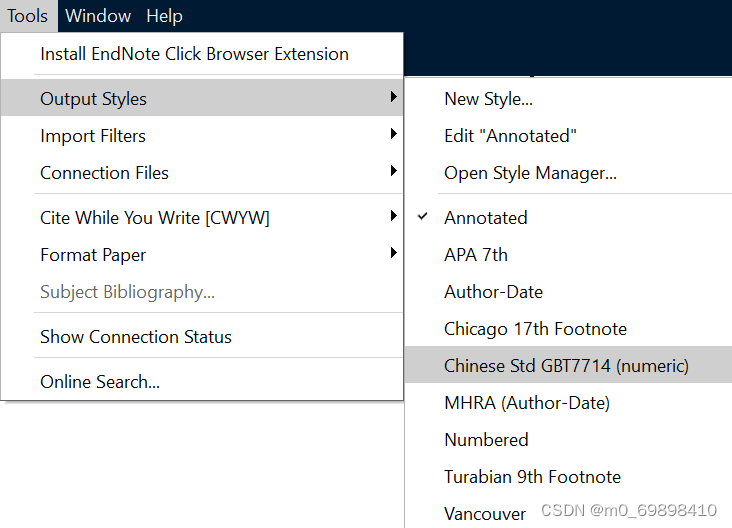Expand the Cite While You Write arrow

(394, 216)
